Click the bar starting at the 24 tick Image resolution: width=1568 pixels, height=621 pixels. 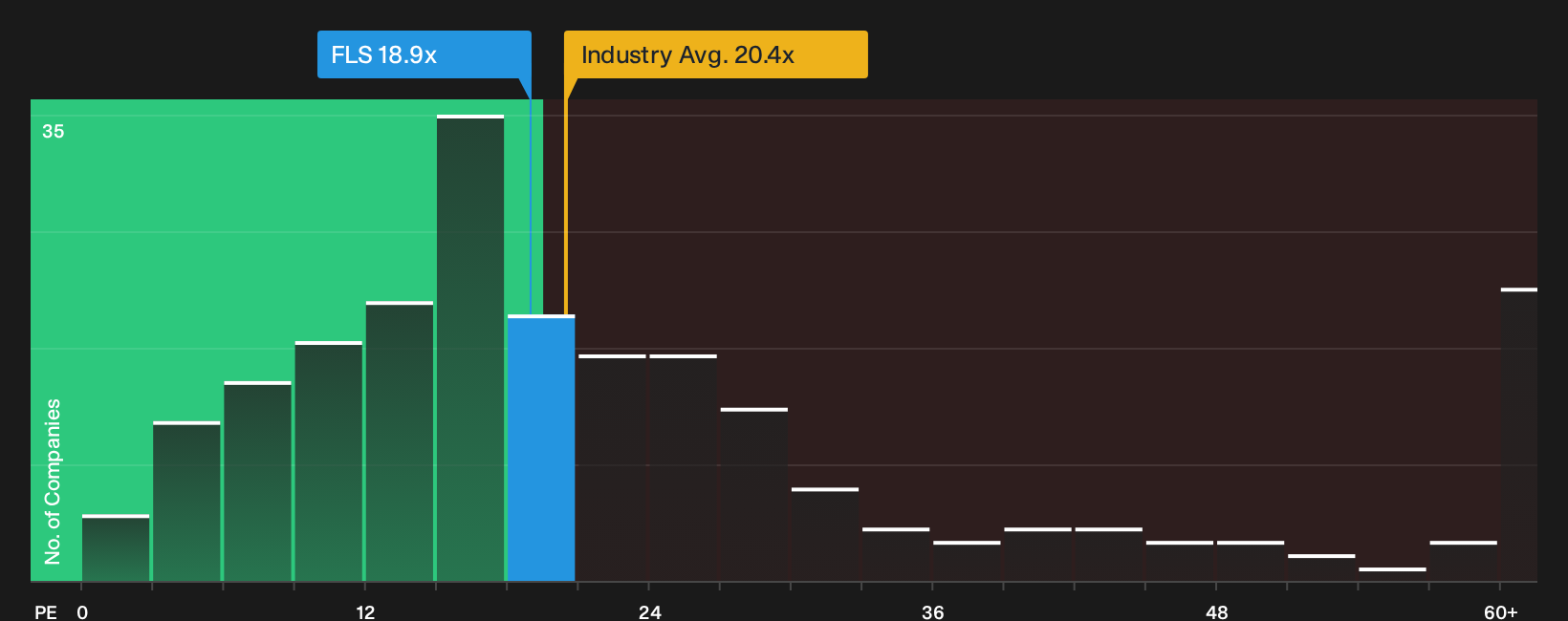(x=683, y=468)
